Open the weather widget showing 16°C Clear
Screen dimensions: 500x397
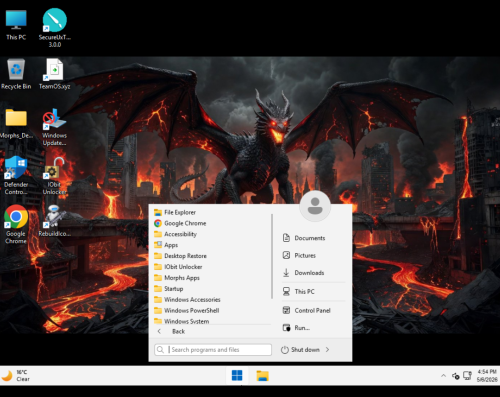click(16, 376)
